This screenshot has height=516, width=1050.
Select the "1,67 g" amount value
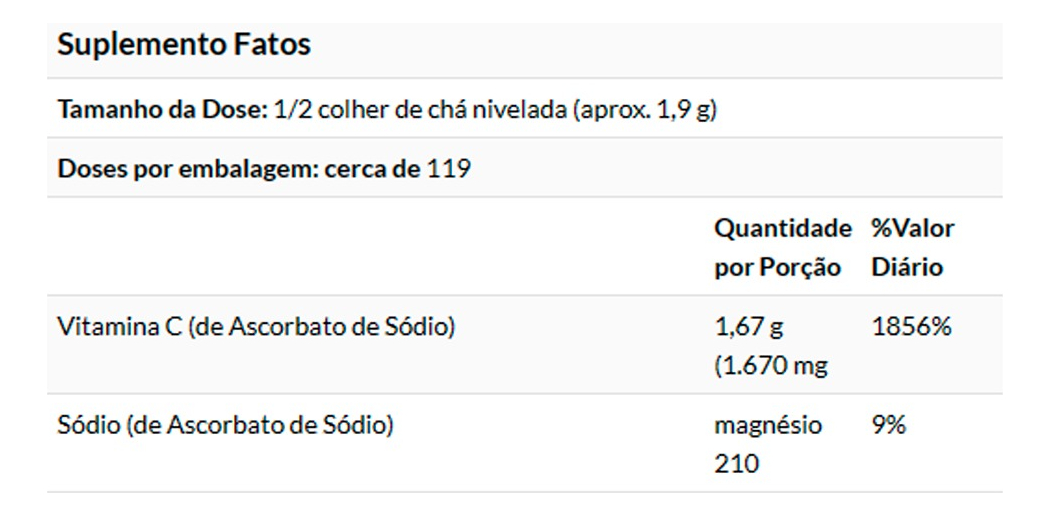[x=749, y=326]
